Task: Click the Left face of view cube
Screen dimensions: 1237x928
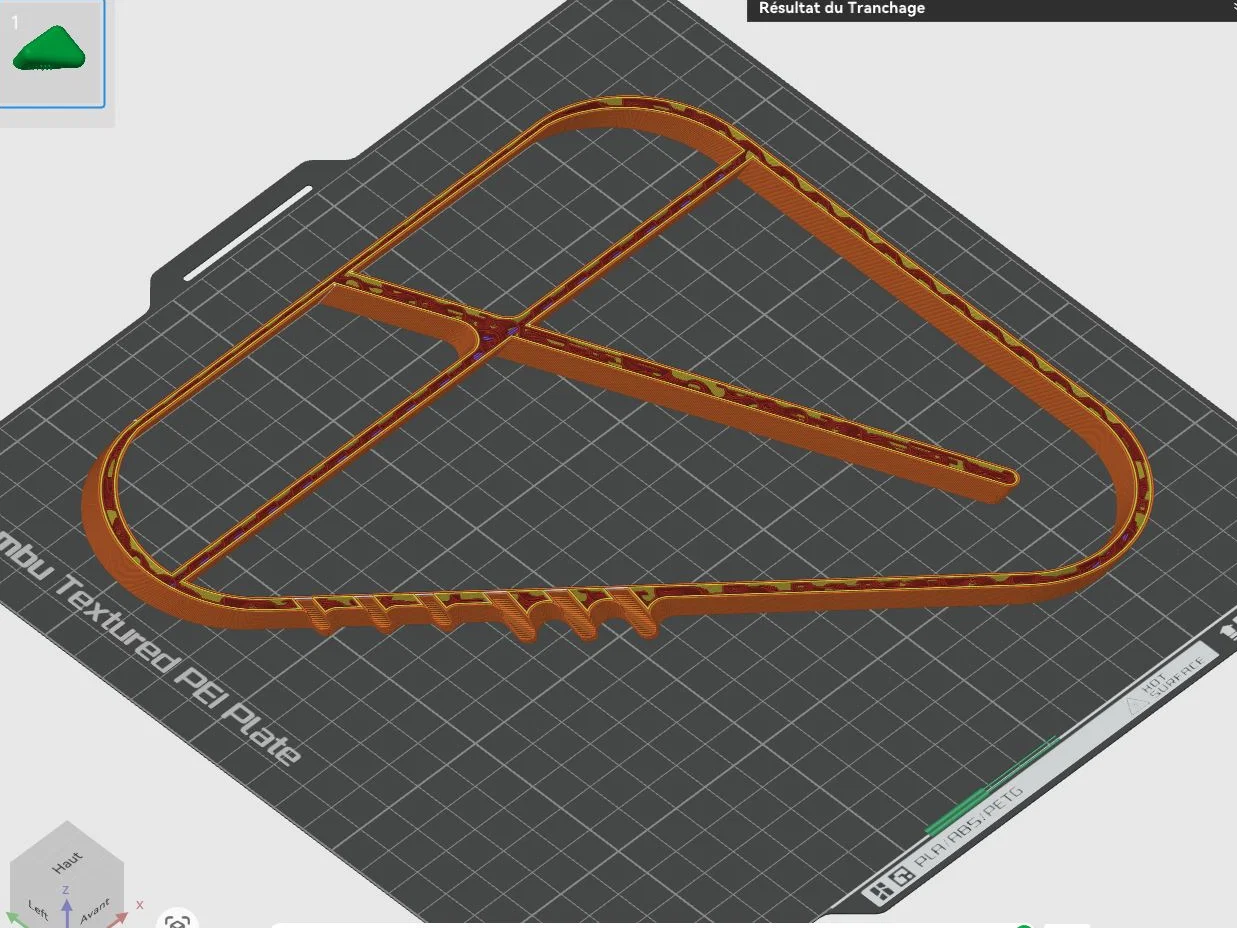Action: 37,908
